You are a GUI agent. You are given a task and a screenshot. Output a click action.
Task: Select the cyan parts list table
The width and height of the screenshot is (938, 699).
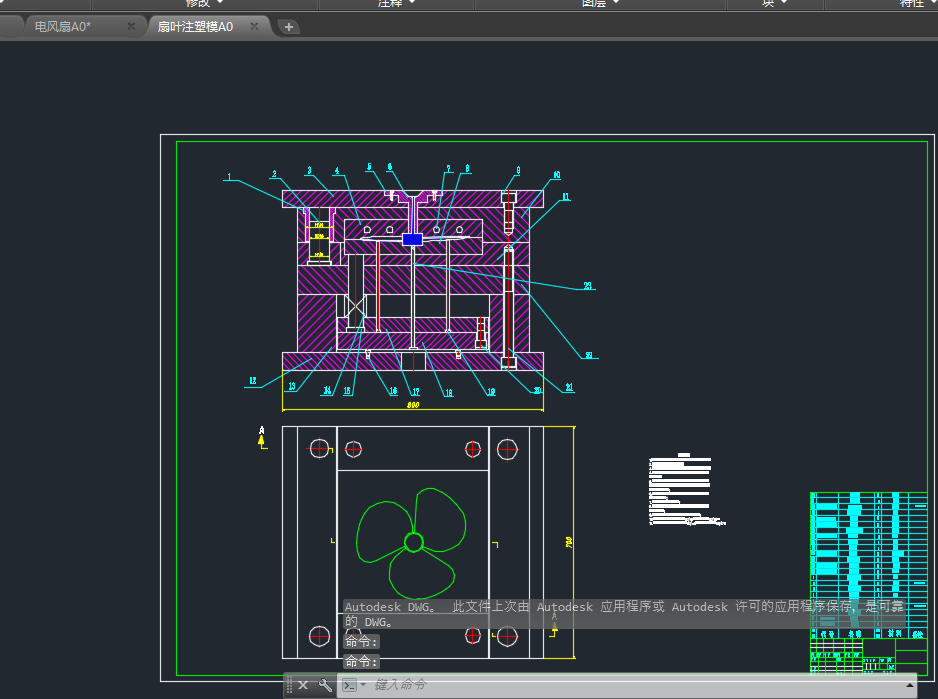869,565
